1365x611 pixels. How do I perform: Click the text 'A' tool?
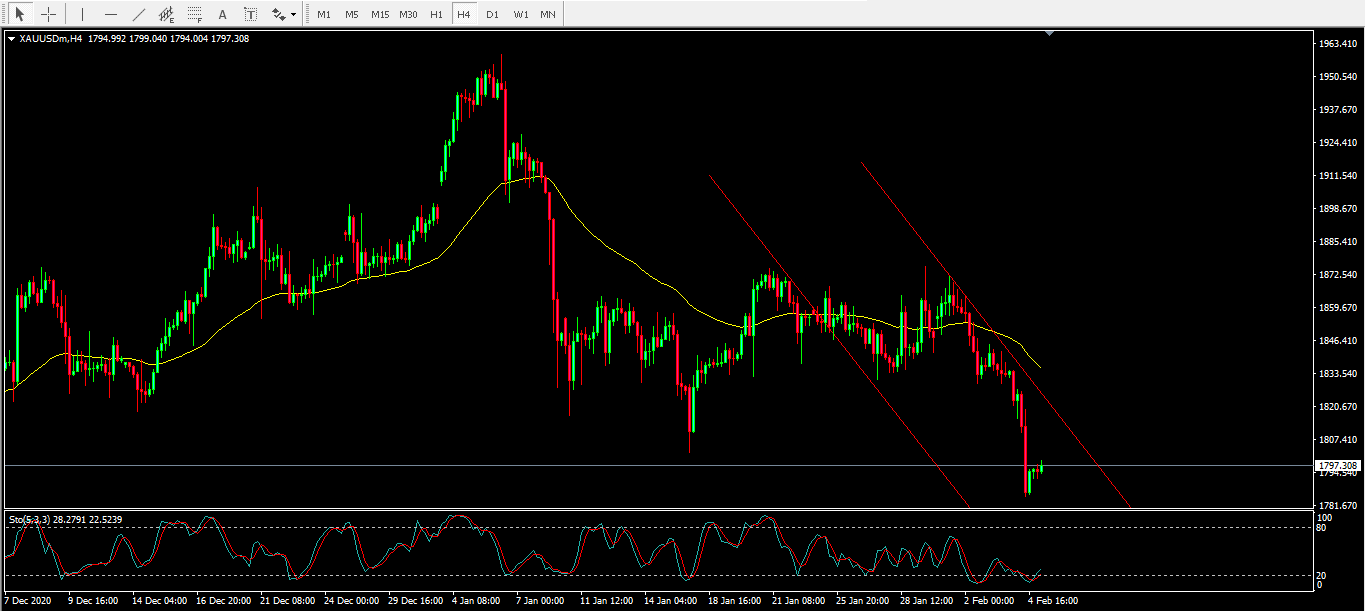[222, 15]
